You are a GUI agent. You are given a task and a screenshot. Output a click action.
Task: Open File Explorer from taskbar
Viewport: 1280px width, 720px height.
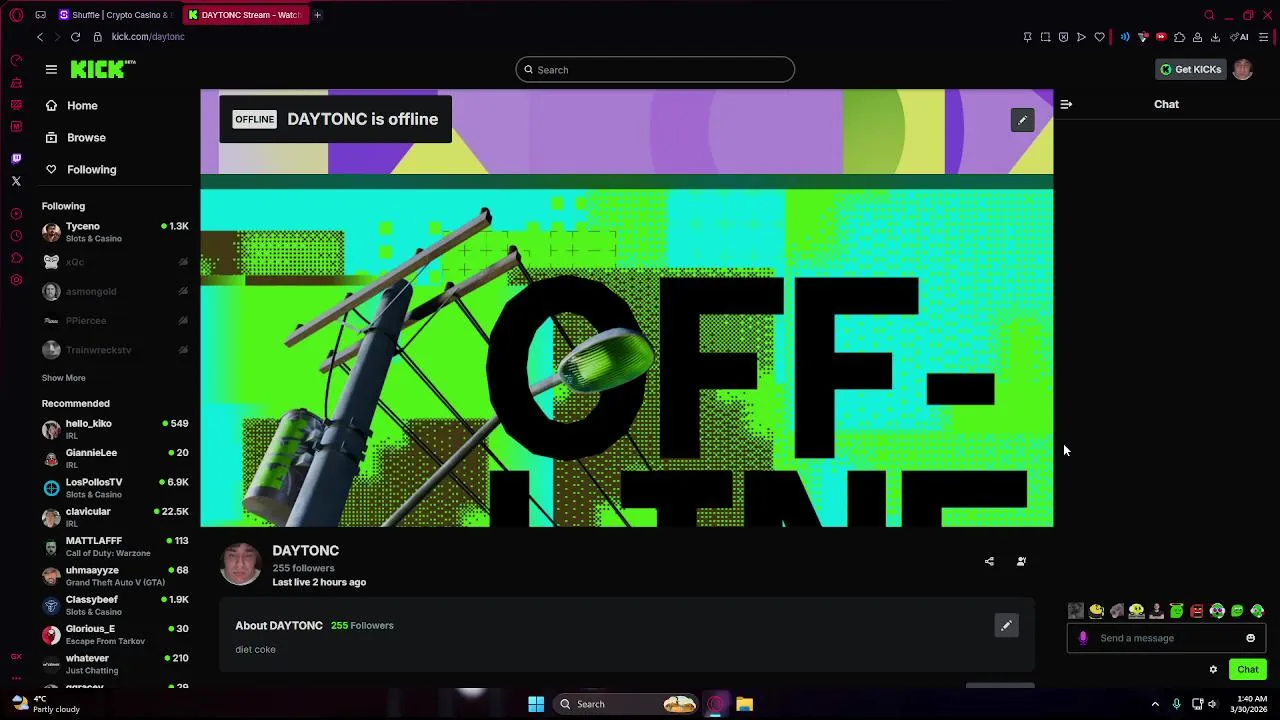coord(744,704)
